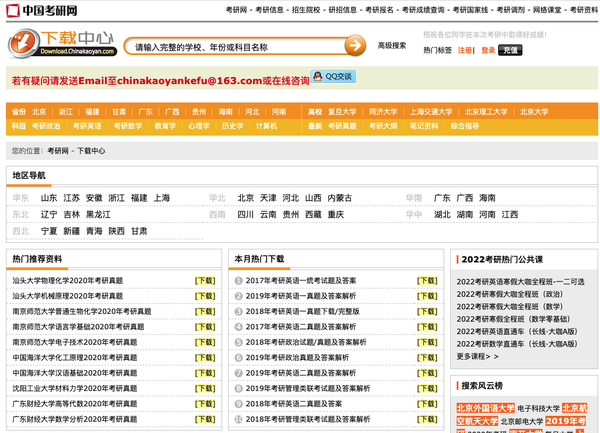Open 考研国家线 in the top navigation
The width and height of the screenshot is (600, 433).
click(471, 10)
